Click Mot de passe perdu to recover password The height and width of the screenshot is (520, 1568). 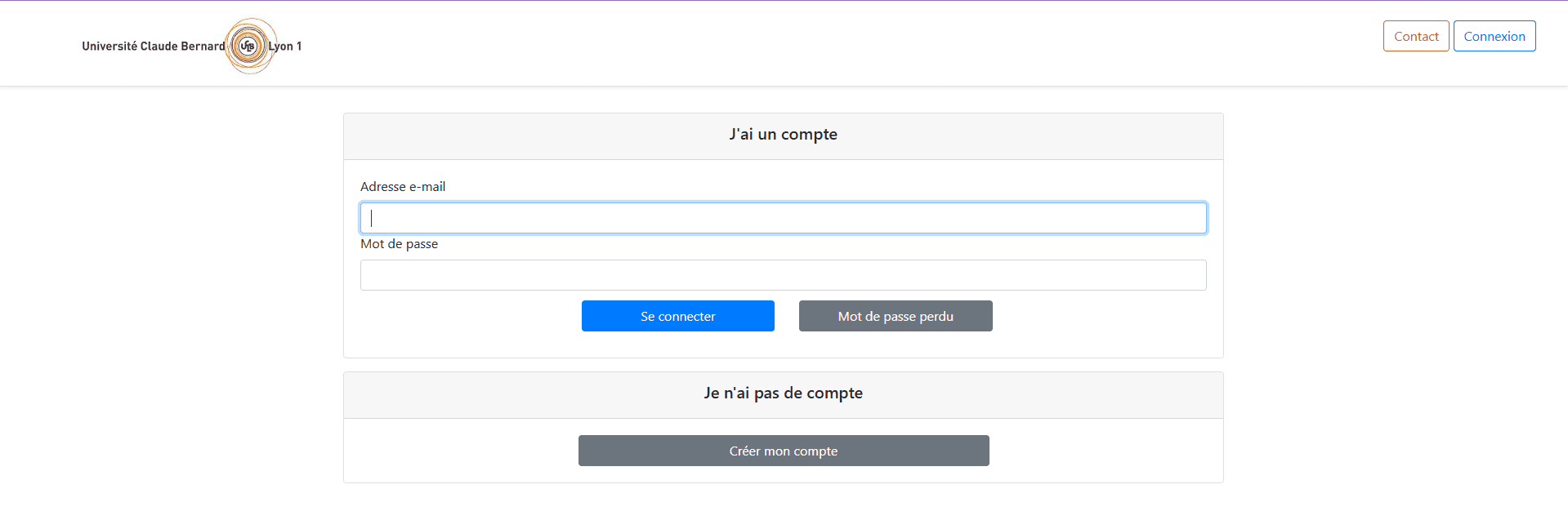(x=895, y=316)
